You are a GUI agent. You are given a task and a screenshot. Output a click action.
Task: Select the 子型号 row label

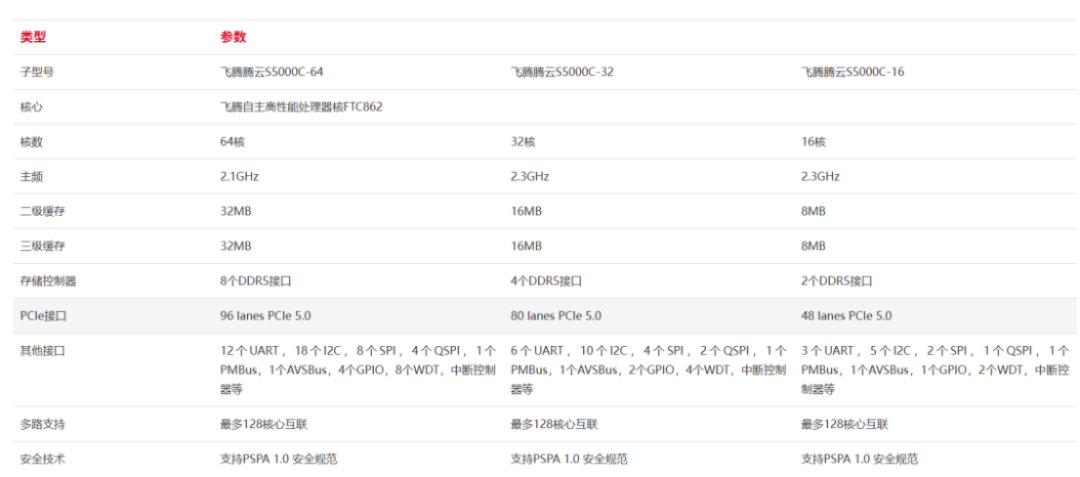37,72
